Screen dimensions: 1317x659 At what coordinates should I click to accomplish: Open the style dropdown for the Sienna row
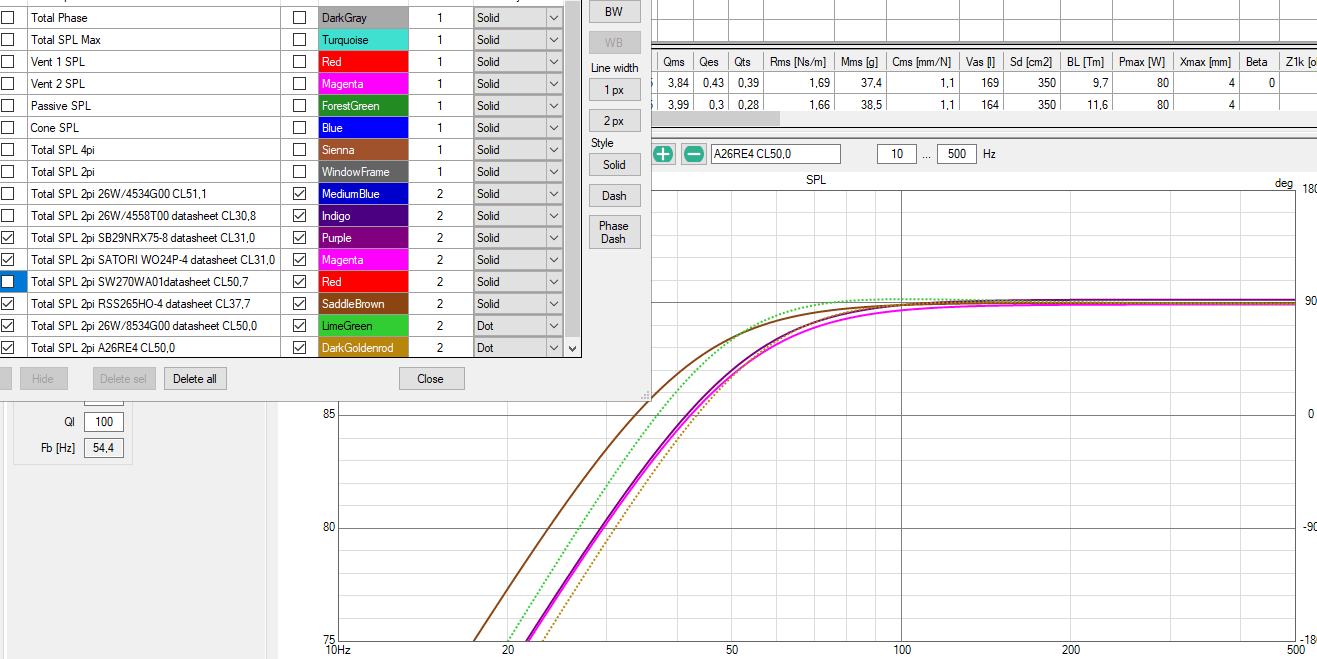tap(554, 150)
